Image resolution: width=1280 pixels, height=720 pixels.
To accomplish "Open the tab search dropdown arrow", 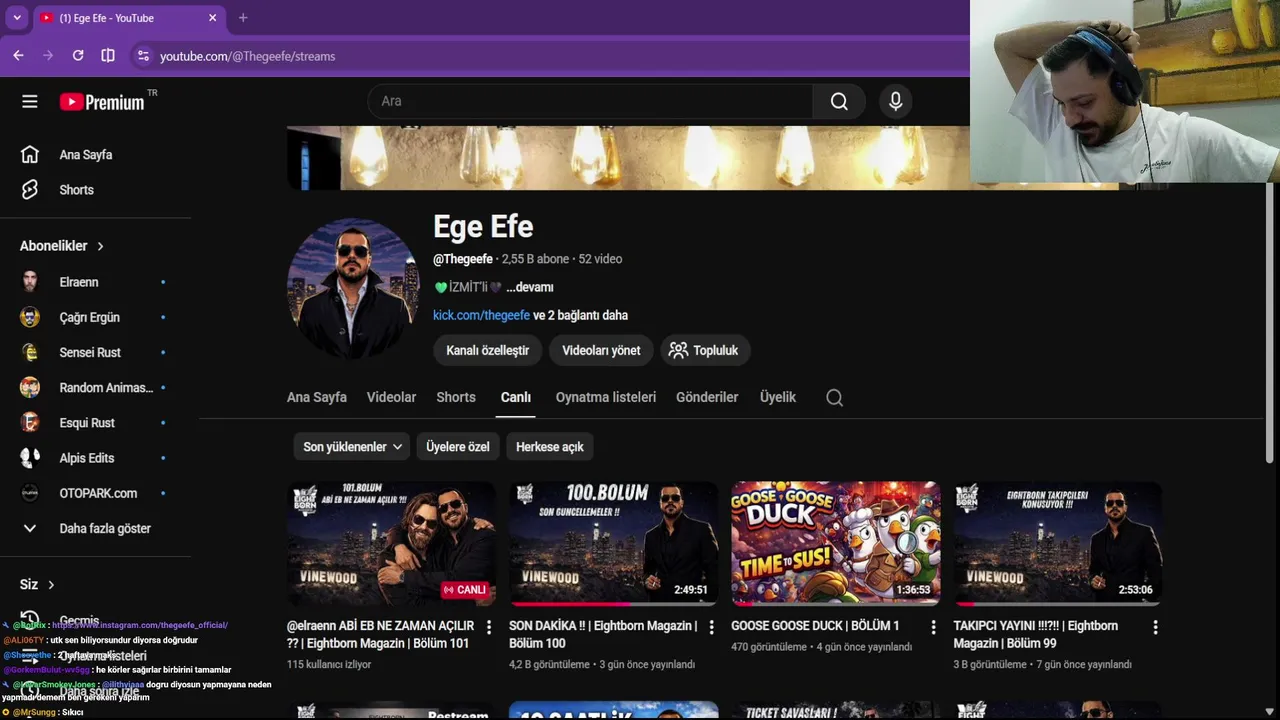I will (x=17, y=18).
